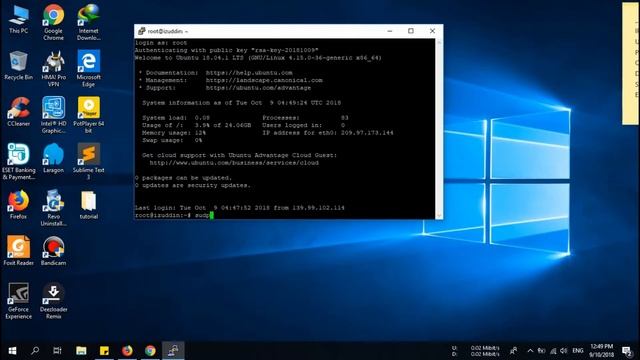The image size is (640, 360).
Task: Click landscape.canonical.com management URL text
Action: pos(264,80)
